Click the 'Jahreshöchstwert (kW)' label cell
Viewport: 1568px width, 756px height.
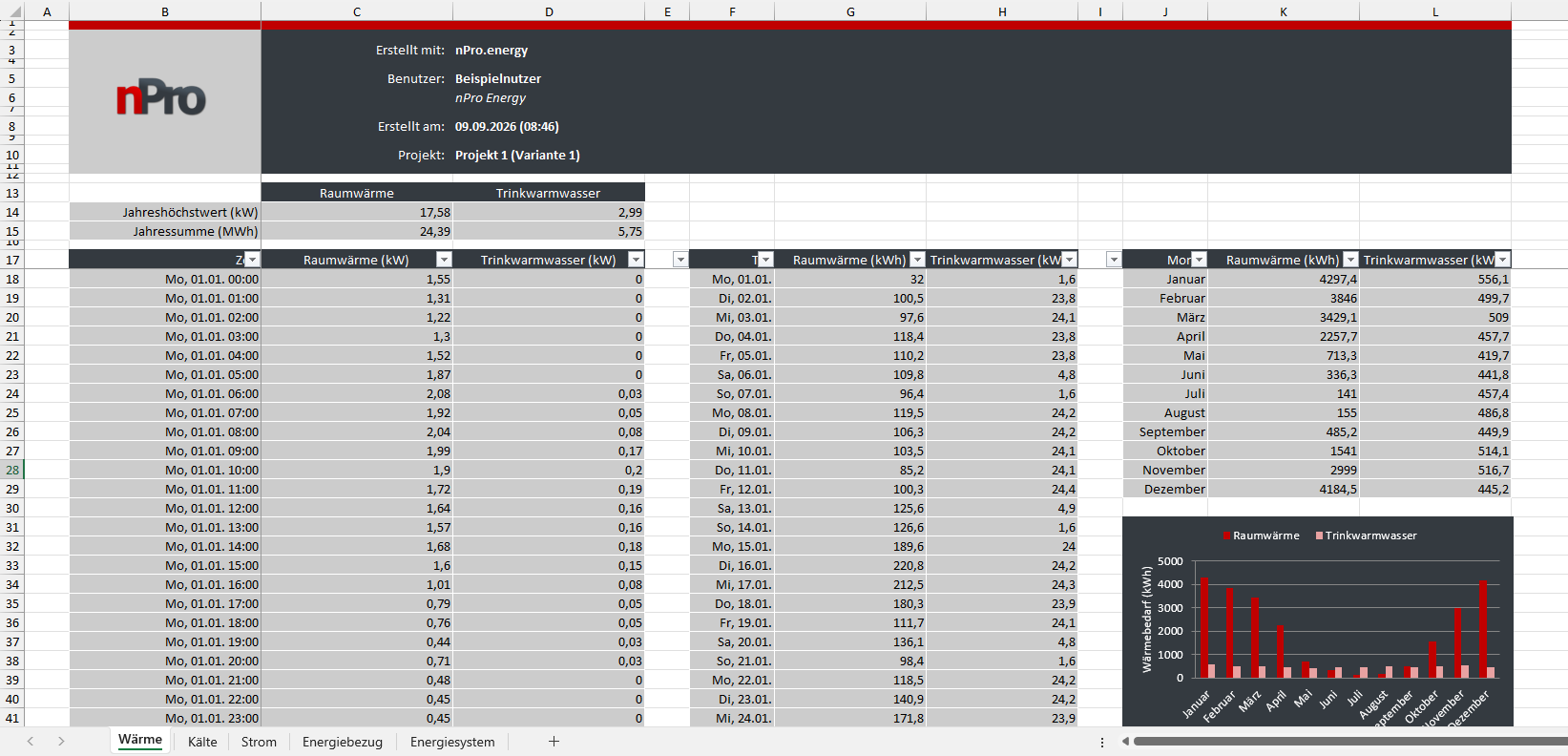point(165,212)
